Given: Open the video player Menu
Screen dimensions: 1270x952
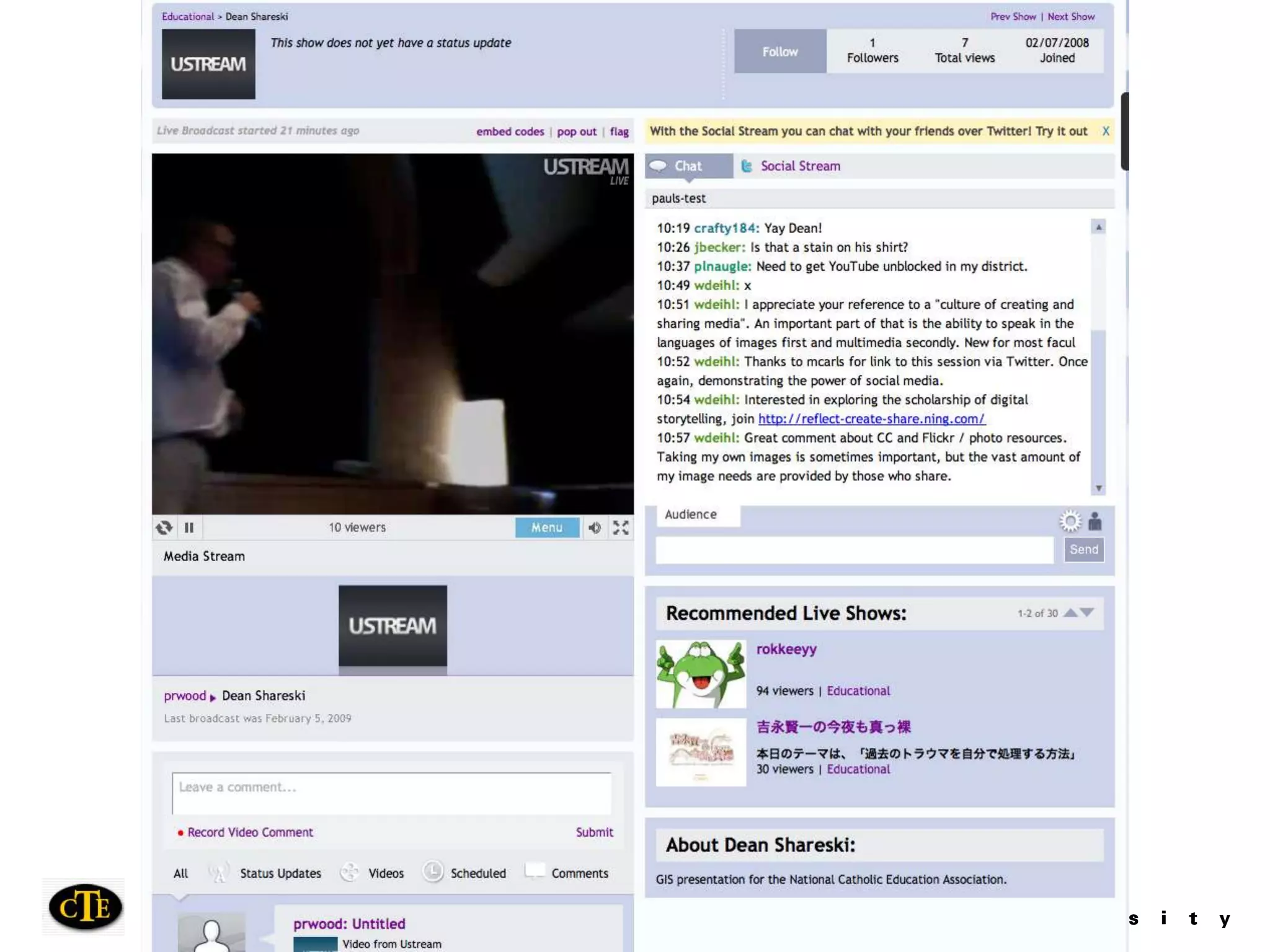Looking at the screenshot, I should 547,527.
